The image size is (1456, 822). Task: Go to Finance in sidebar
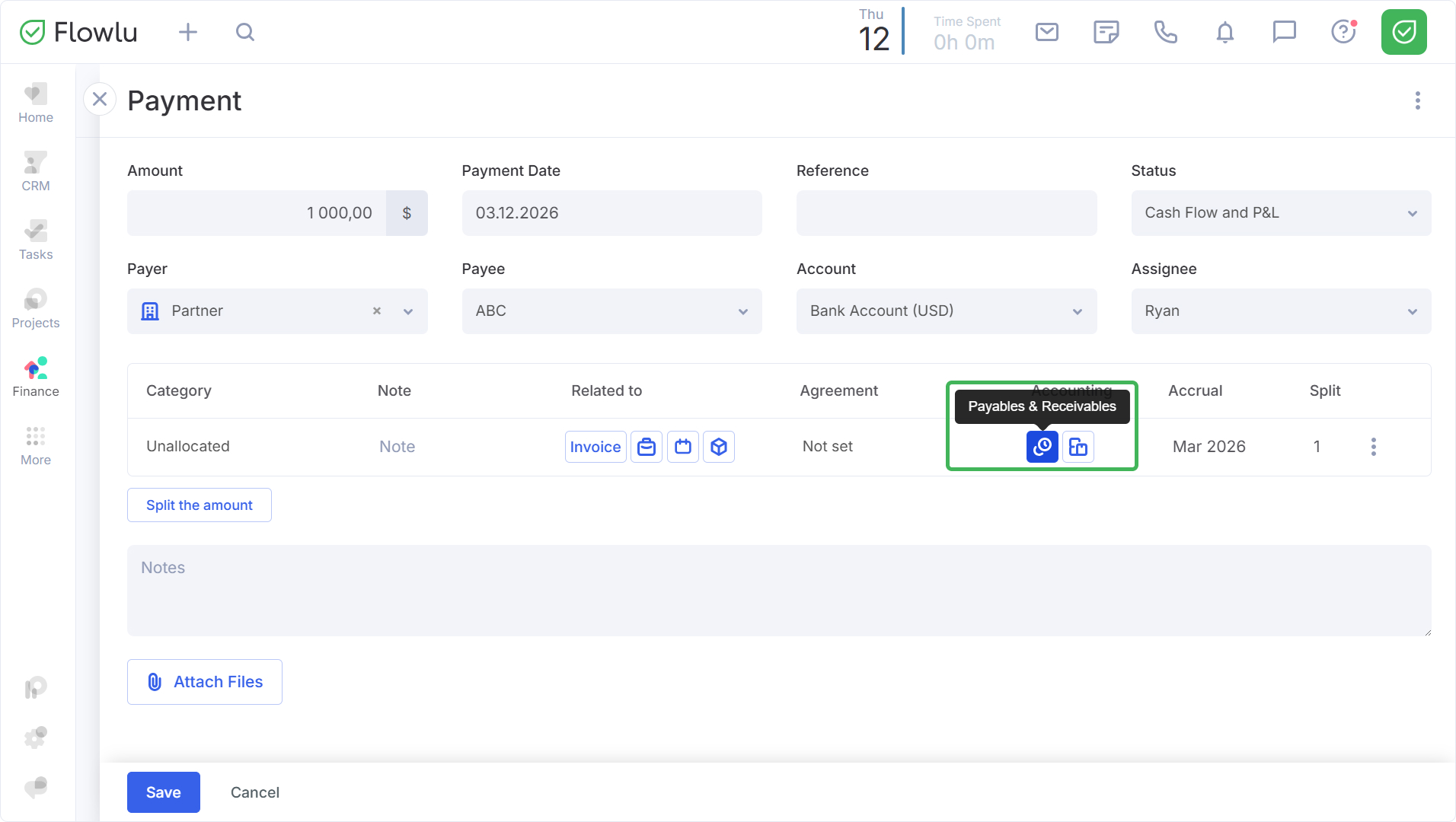[36, 378]
